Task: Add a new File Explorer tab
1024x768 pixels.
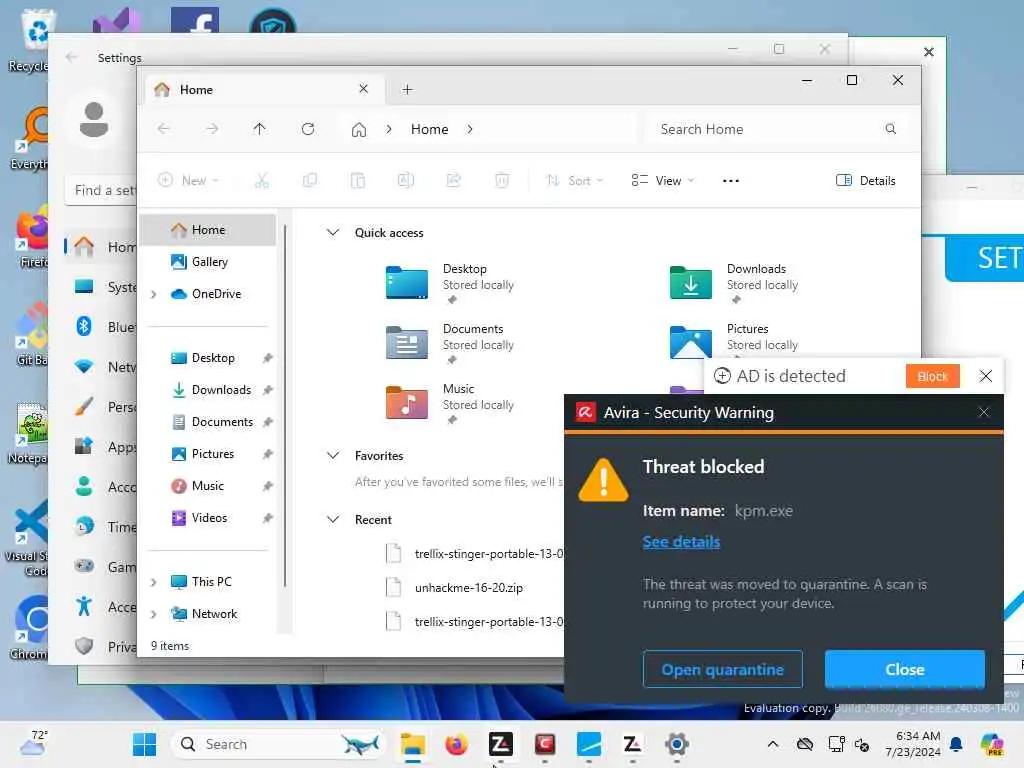Action: pyautogui.click(x=408, y=89)
